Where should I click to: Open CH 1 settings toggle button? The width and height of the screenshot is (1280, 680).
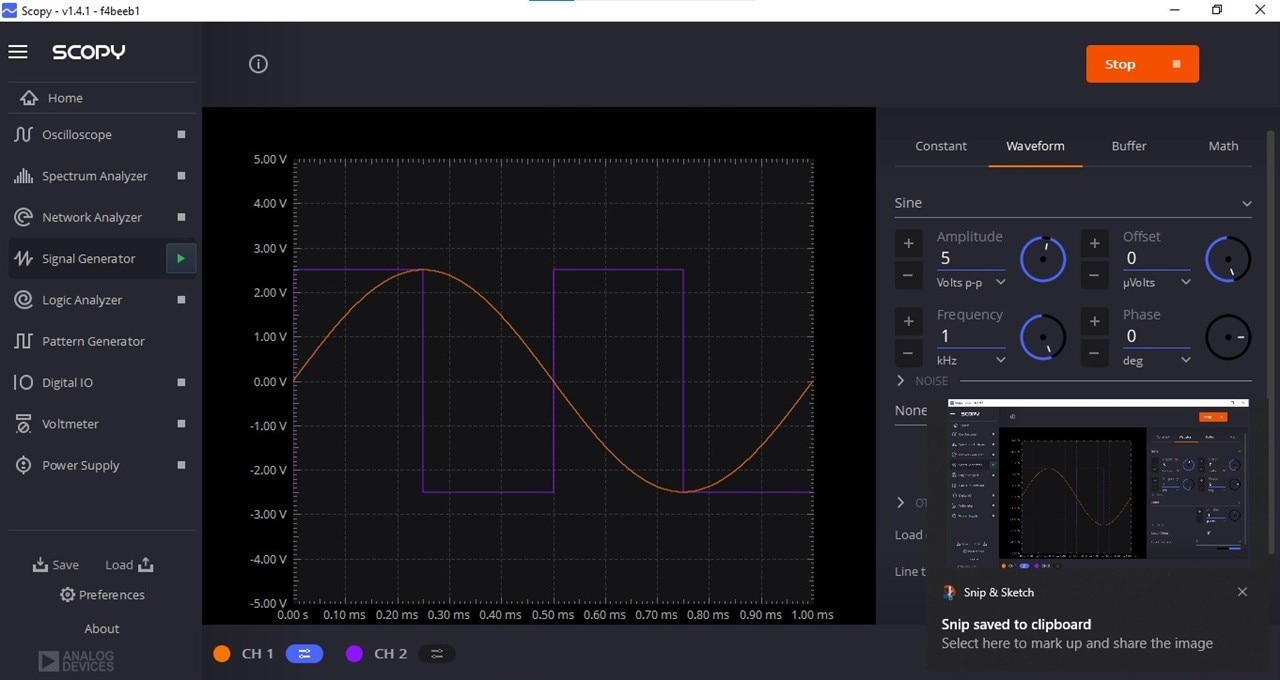(x=304, y=653)
